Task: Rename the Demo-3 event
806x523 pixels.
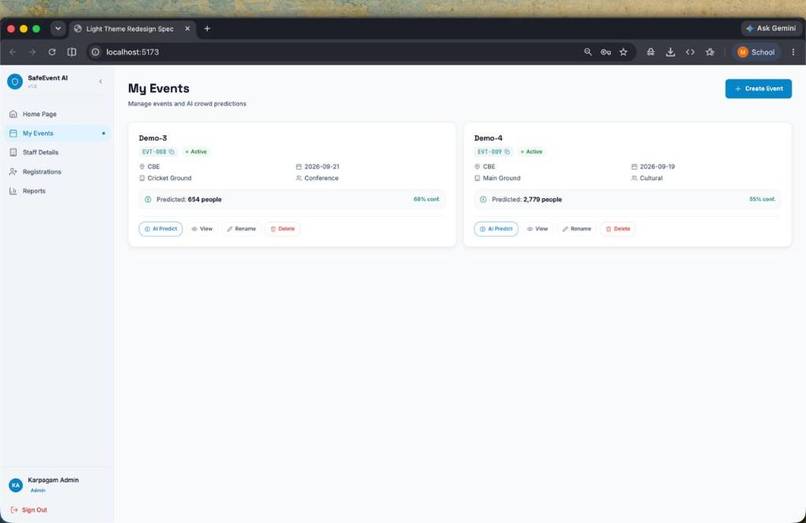Action: point(241,229)
